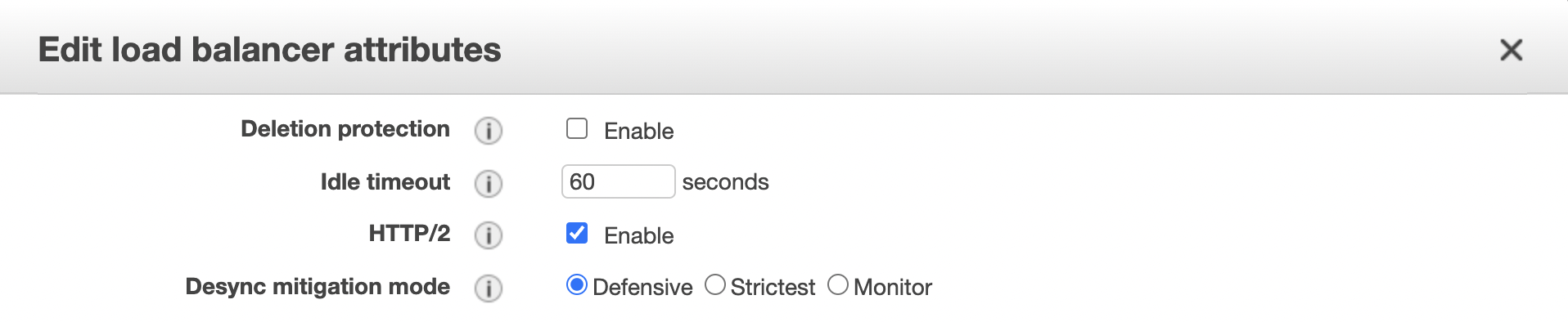
Task: Click the Defensive option label text
Action: point(642,288)
